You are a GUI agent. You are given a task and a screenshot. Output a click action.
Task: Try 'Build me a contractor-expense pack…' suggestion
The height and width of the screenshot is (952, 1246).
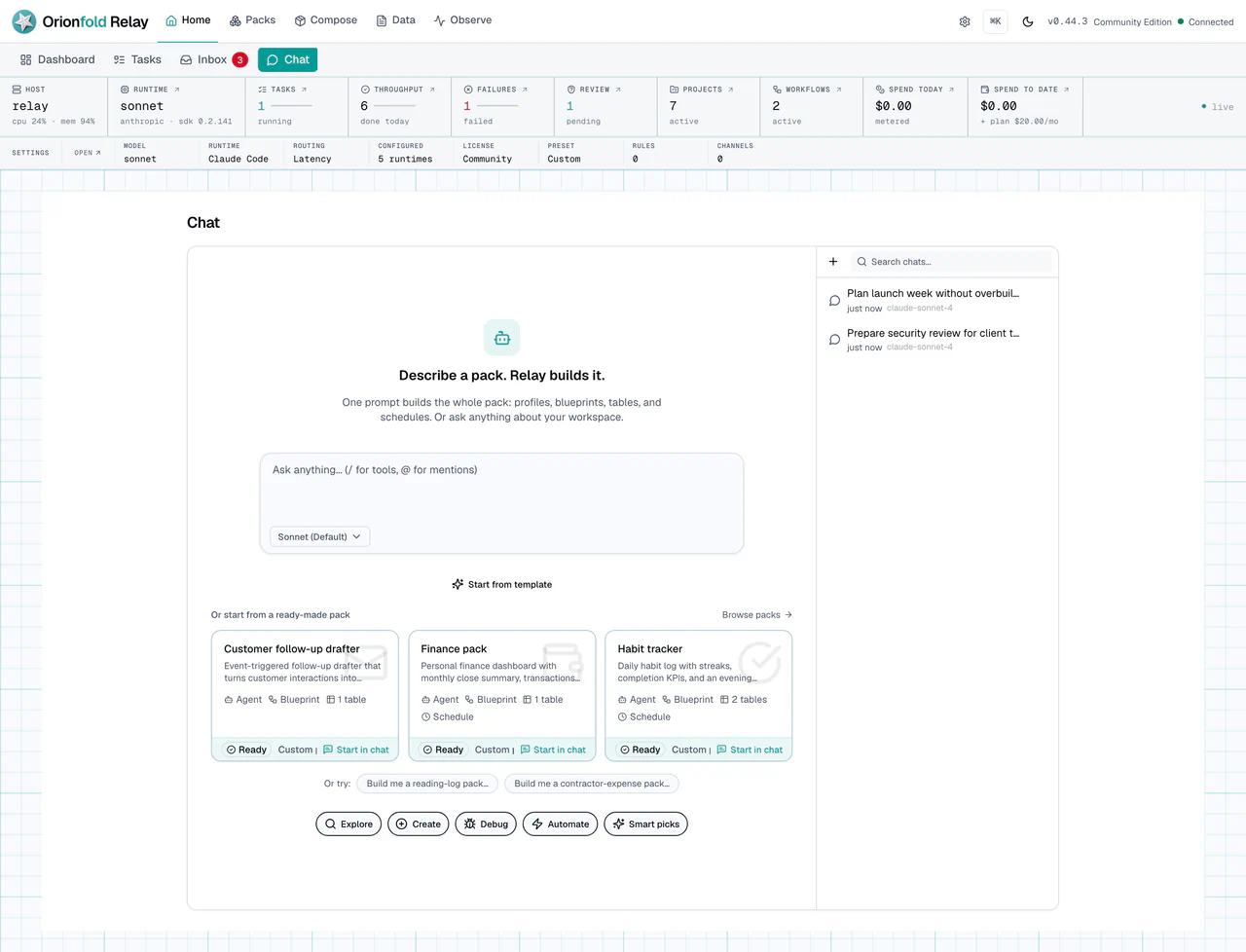point(592,784)
